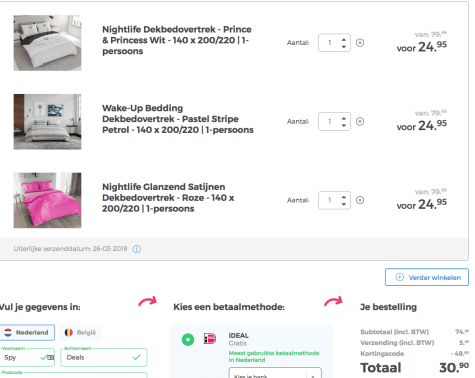Increase quantity of Pastel Stripe Petrol
475x378 pixels.
[x=344, y=118]
